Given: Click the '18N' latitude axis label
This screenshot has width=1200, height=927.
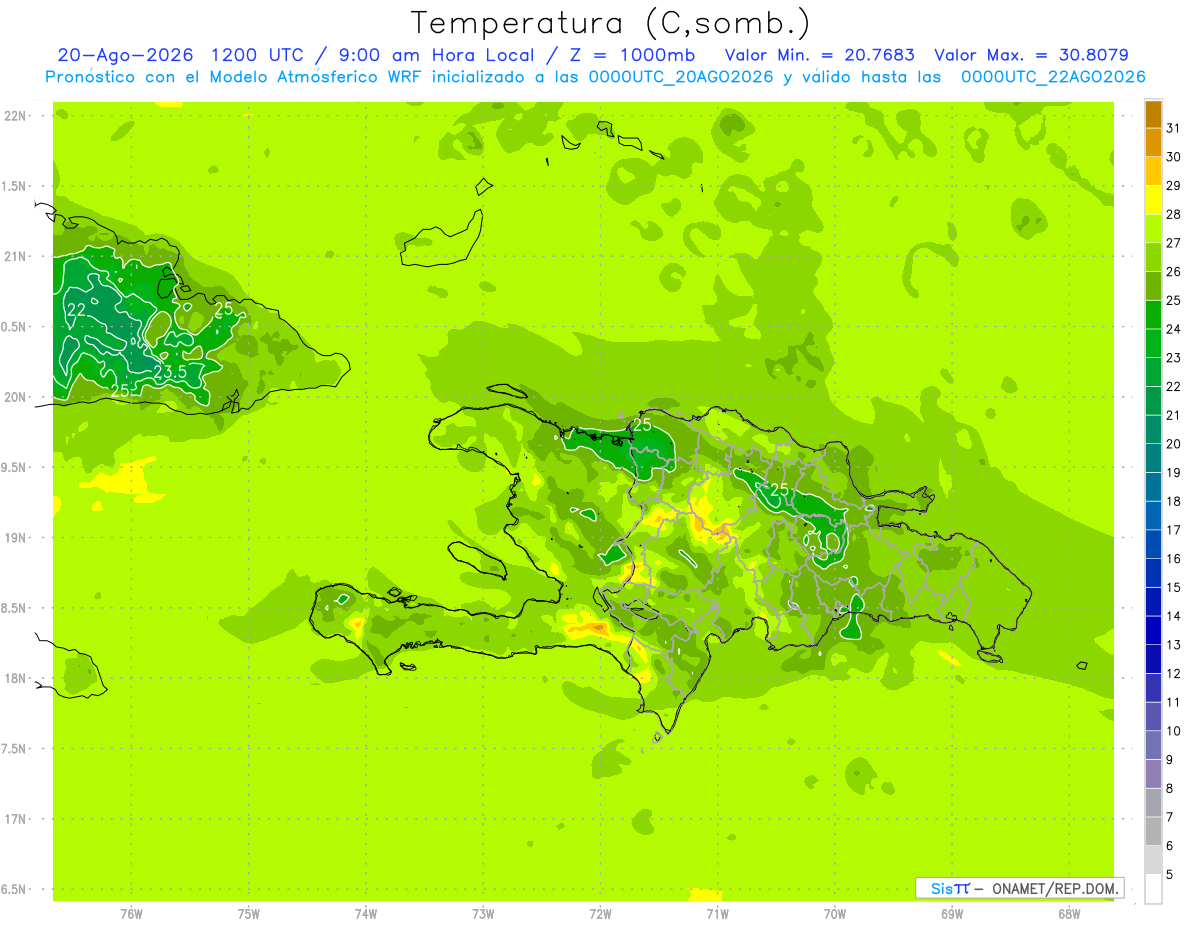Looking at the screenshot, I should (16, 679).
